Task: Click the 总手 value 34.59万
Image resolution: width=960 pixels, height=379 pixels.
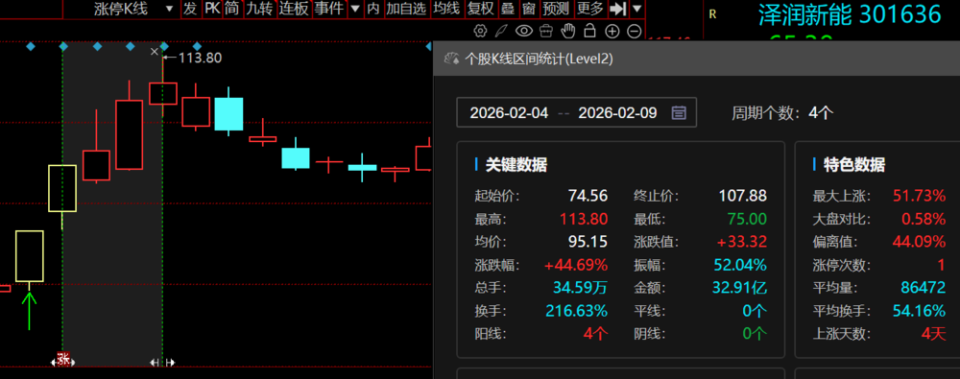Action: [x=580, y=288]
